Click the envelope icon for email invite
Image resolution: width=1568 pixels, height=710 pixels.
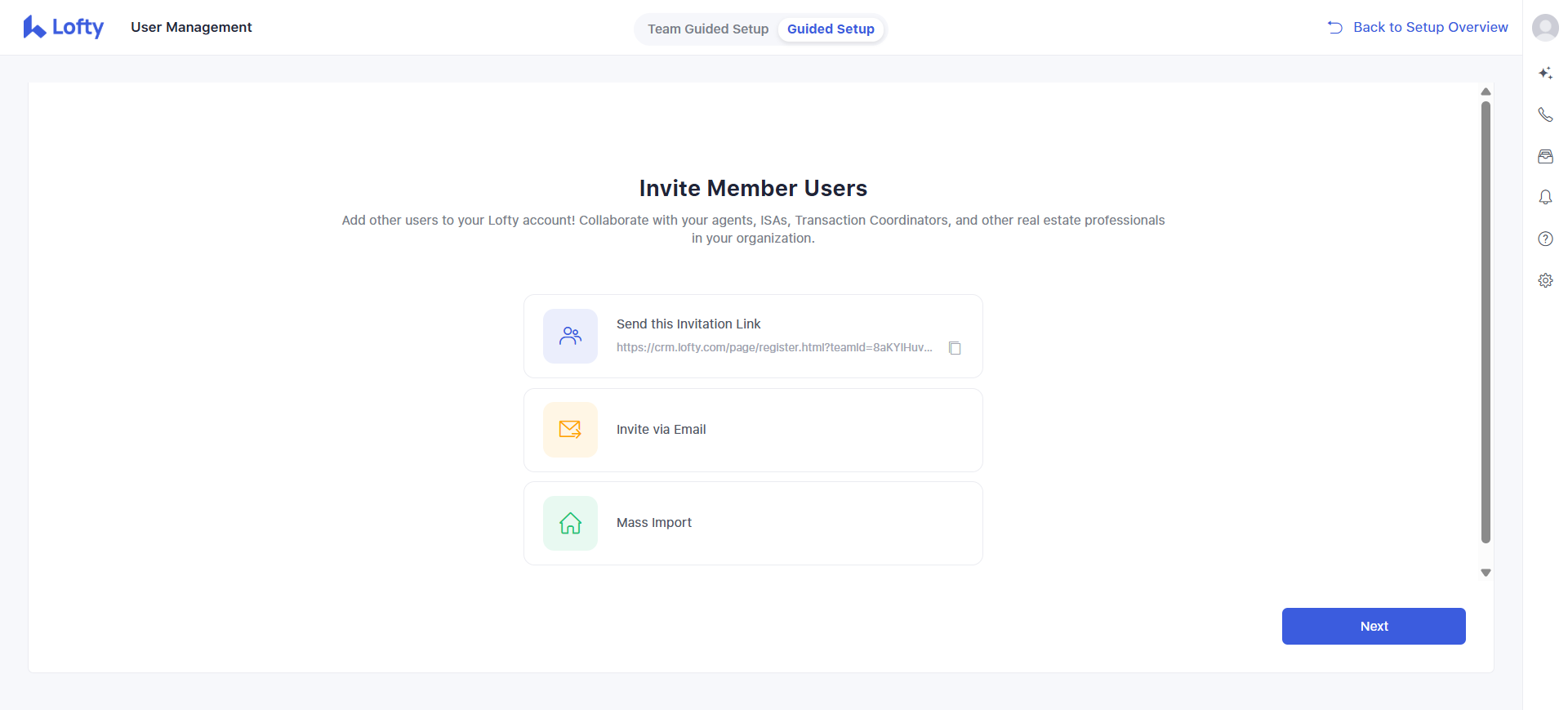570,430
